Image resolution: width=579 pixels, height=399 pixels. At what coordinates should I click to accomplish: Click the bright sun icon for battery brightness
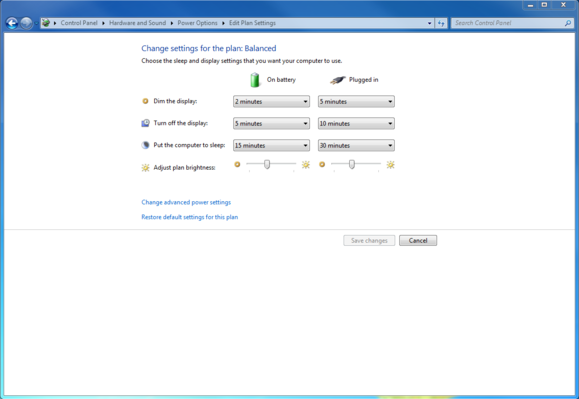click(x=306, y=165)
